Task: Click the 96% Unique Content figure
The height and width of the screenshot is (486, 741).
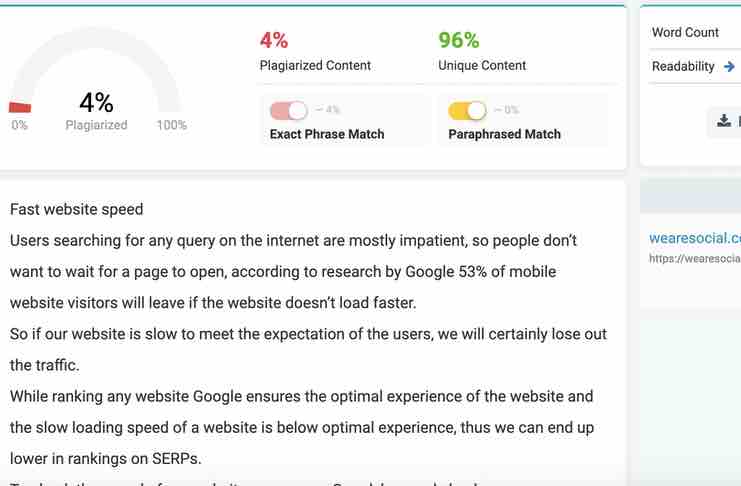Action: coord(458,40)
